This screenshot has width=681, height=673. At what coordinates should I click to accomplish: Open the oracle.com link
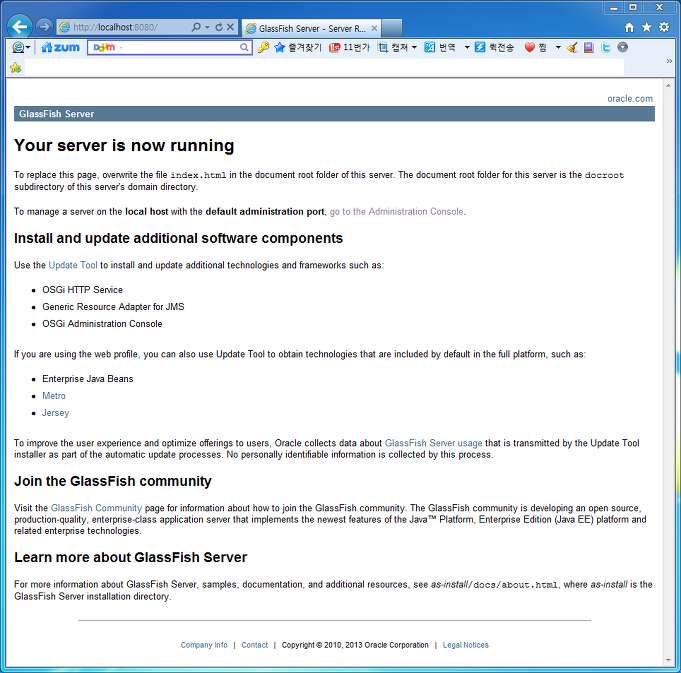pyautogui.click(x=630, y=99)
